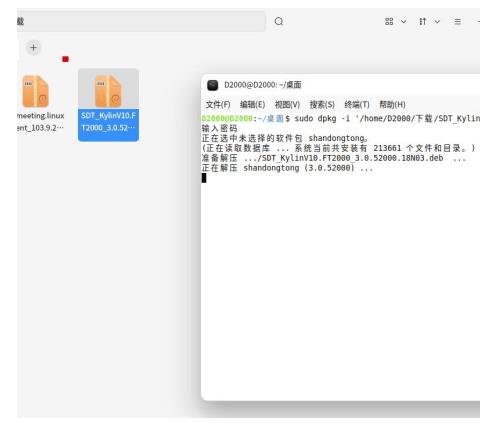480x423 pixels.
Task: Select the SDT_KylinV10.FT2000 deb package icon
Action: coord(108,91)
